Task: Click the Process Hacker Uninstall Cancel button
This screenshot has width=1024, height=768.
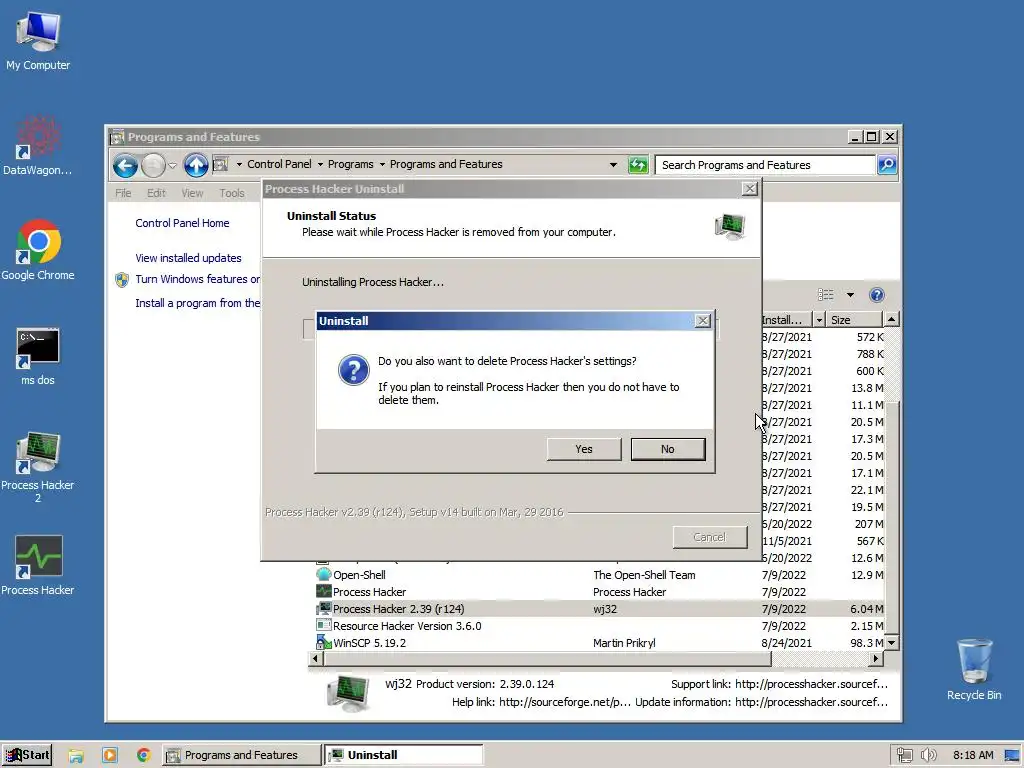Action: (710, 537)
